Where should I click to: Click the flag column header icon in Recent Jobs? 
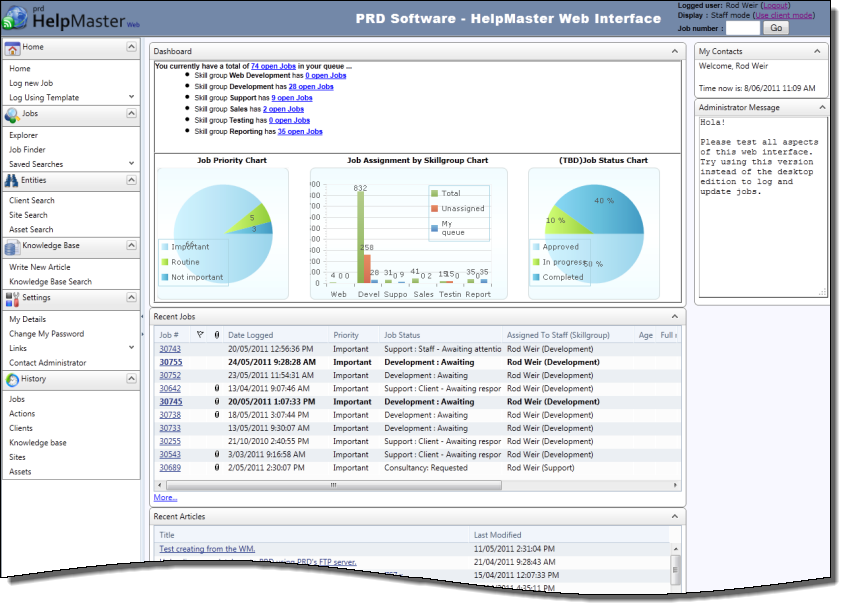tap(200, 335)
